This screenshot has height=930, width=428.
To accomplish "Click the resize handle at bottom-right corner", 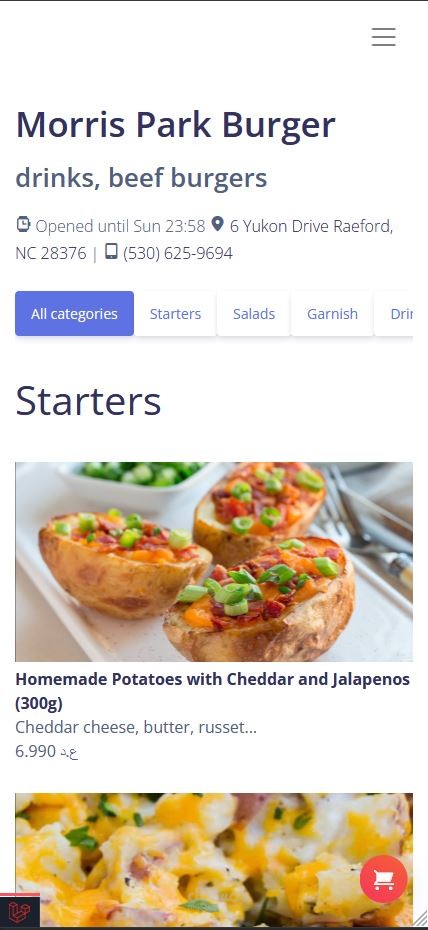I will (x=419, y=922).
